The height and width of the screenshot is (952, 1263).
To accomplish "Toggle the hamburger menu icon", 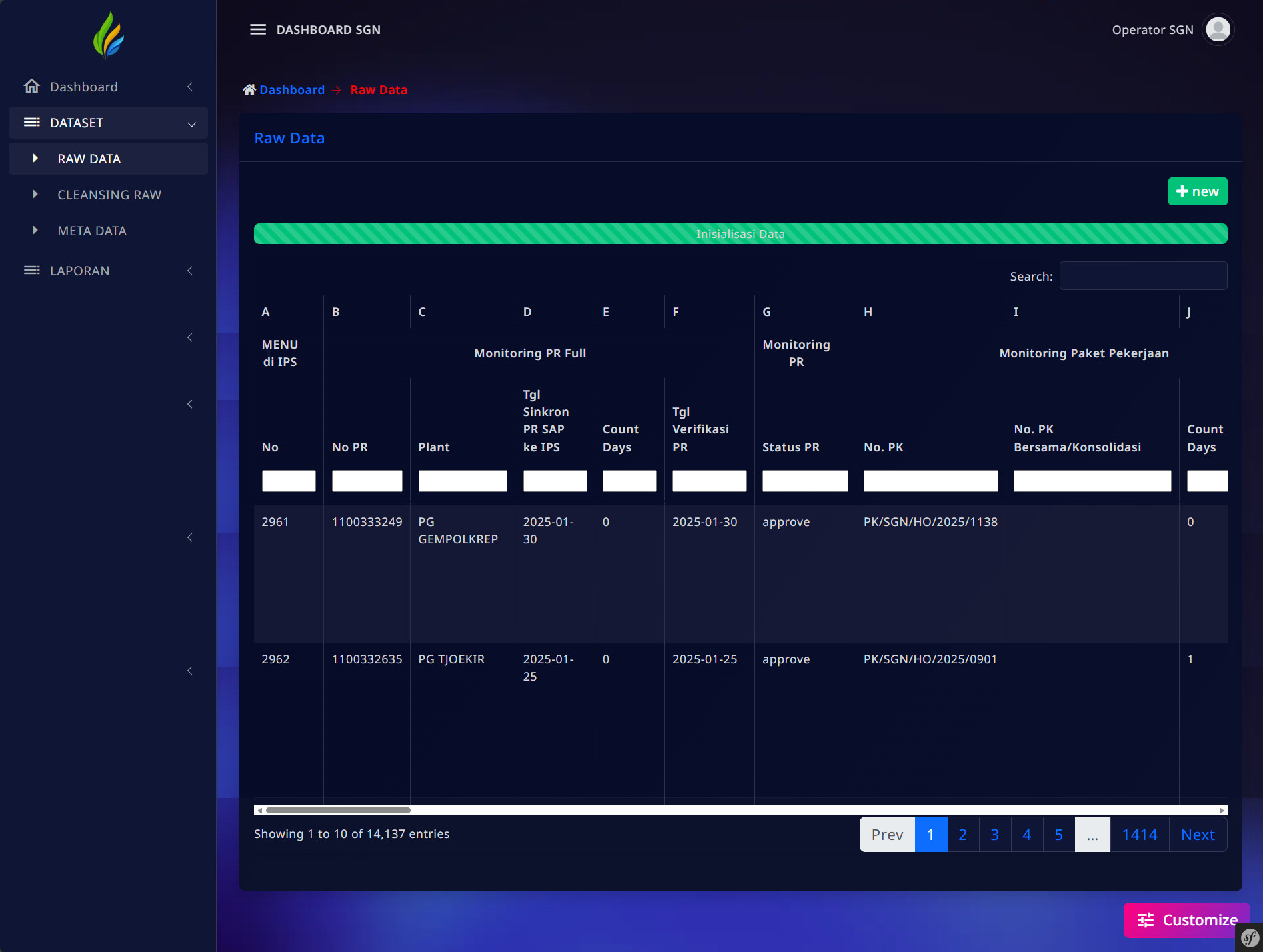I will [x=258, y=29].
